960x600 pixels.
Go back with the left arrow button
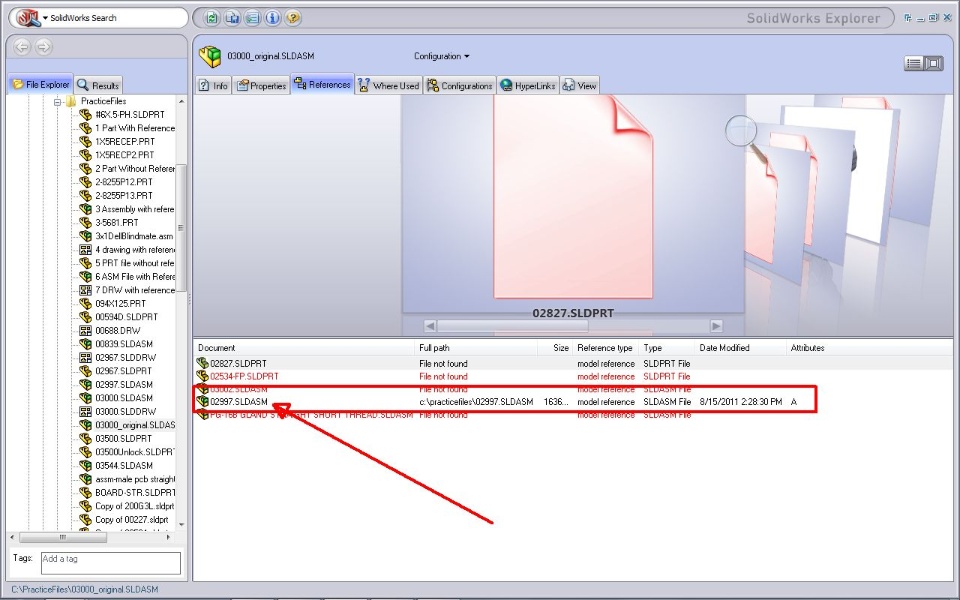pos(22,47)
